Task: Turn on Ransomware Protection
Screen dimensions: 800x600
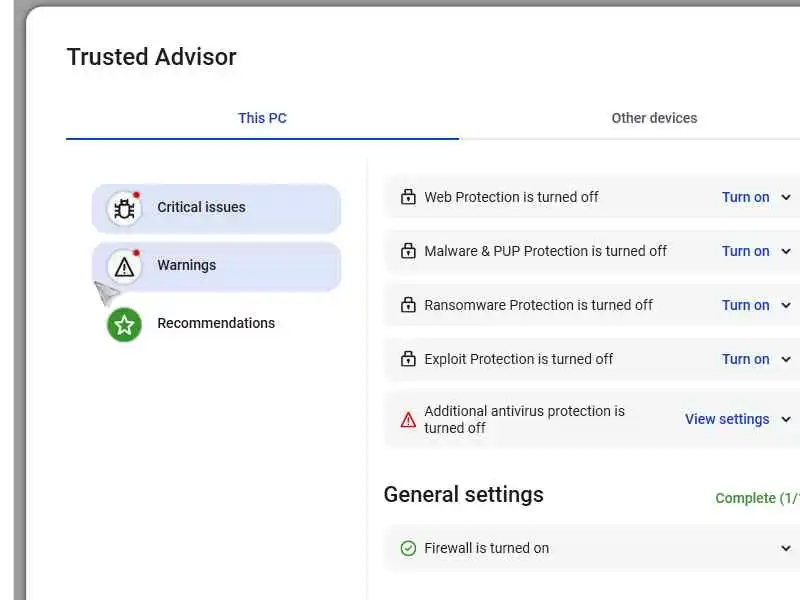Action: point(745,305)
